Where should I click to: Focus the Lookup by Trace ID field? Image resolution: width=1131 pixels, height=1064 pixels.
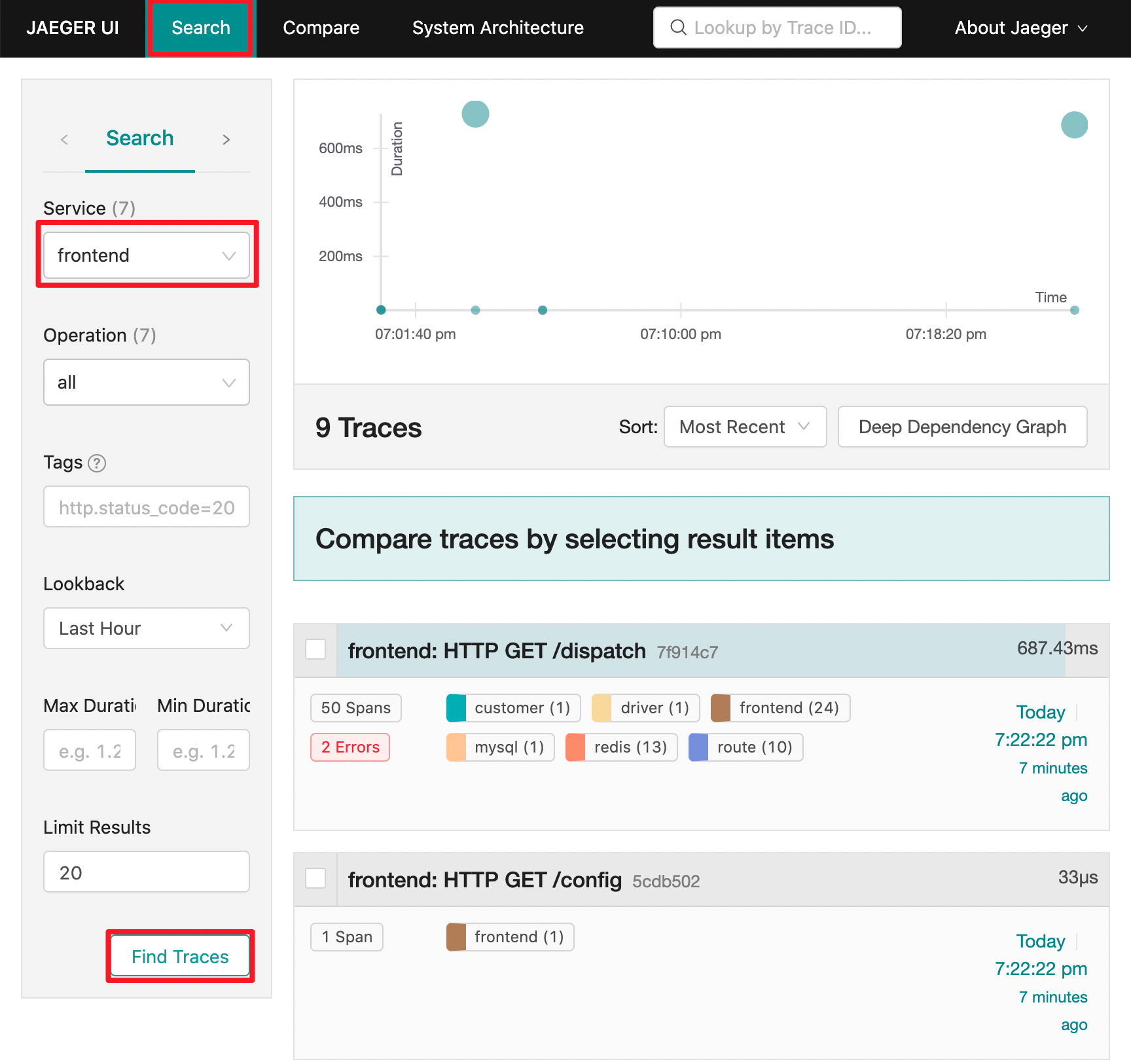click(x=778, y=27)
